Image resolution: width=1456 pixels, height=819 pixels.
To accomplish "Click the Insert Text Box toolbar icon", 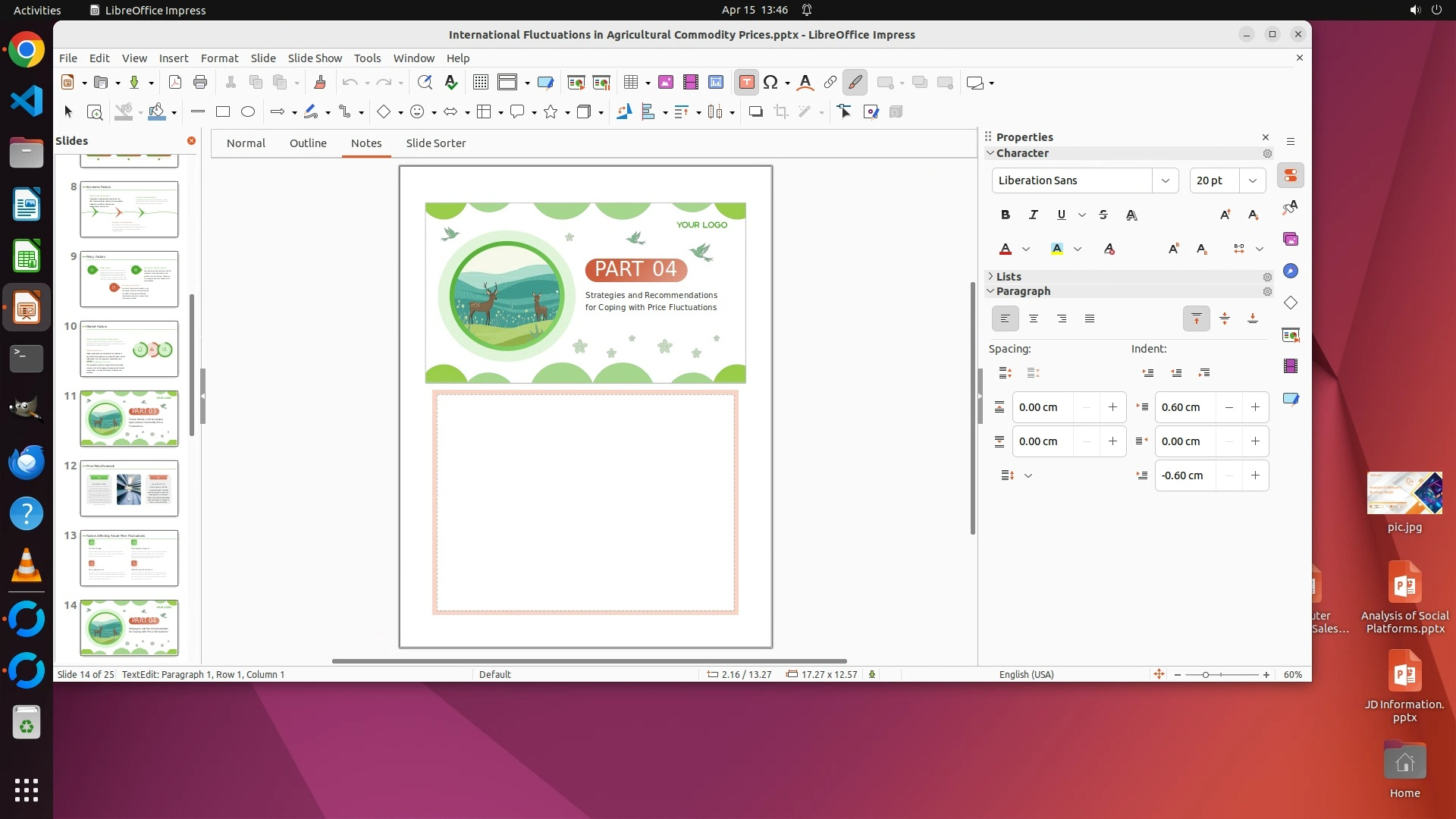I will coord(746,83).
